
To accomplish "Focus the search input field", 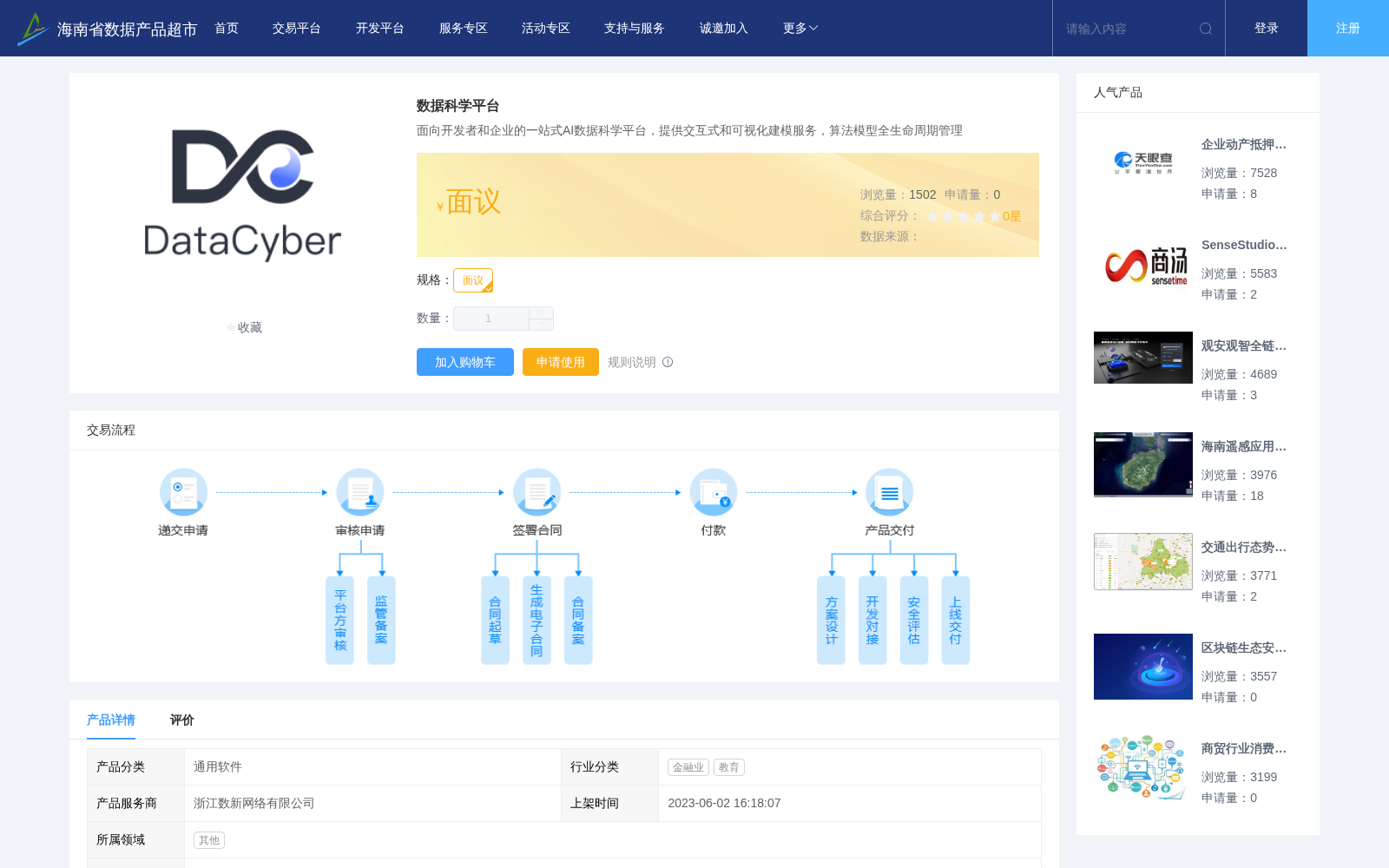I will pos(1129,29).
